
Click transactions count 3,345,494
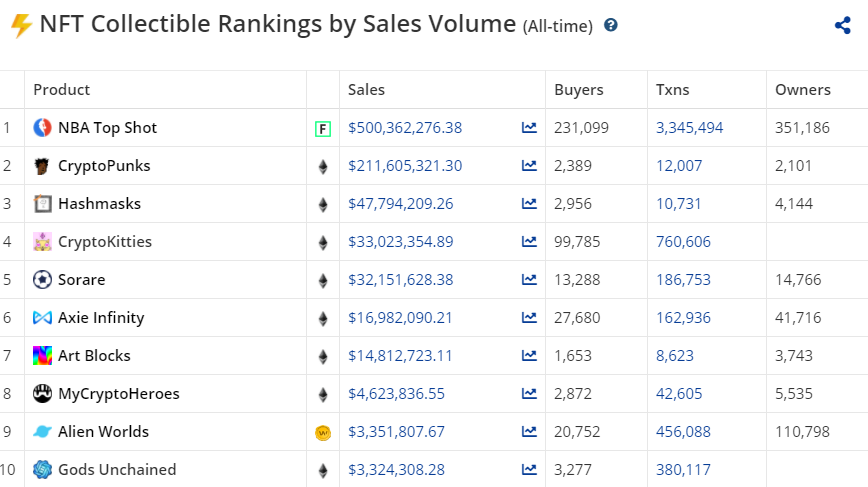point(689,128)
